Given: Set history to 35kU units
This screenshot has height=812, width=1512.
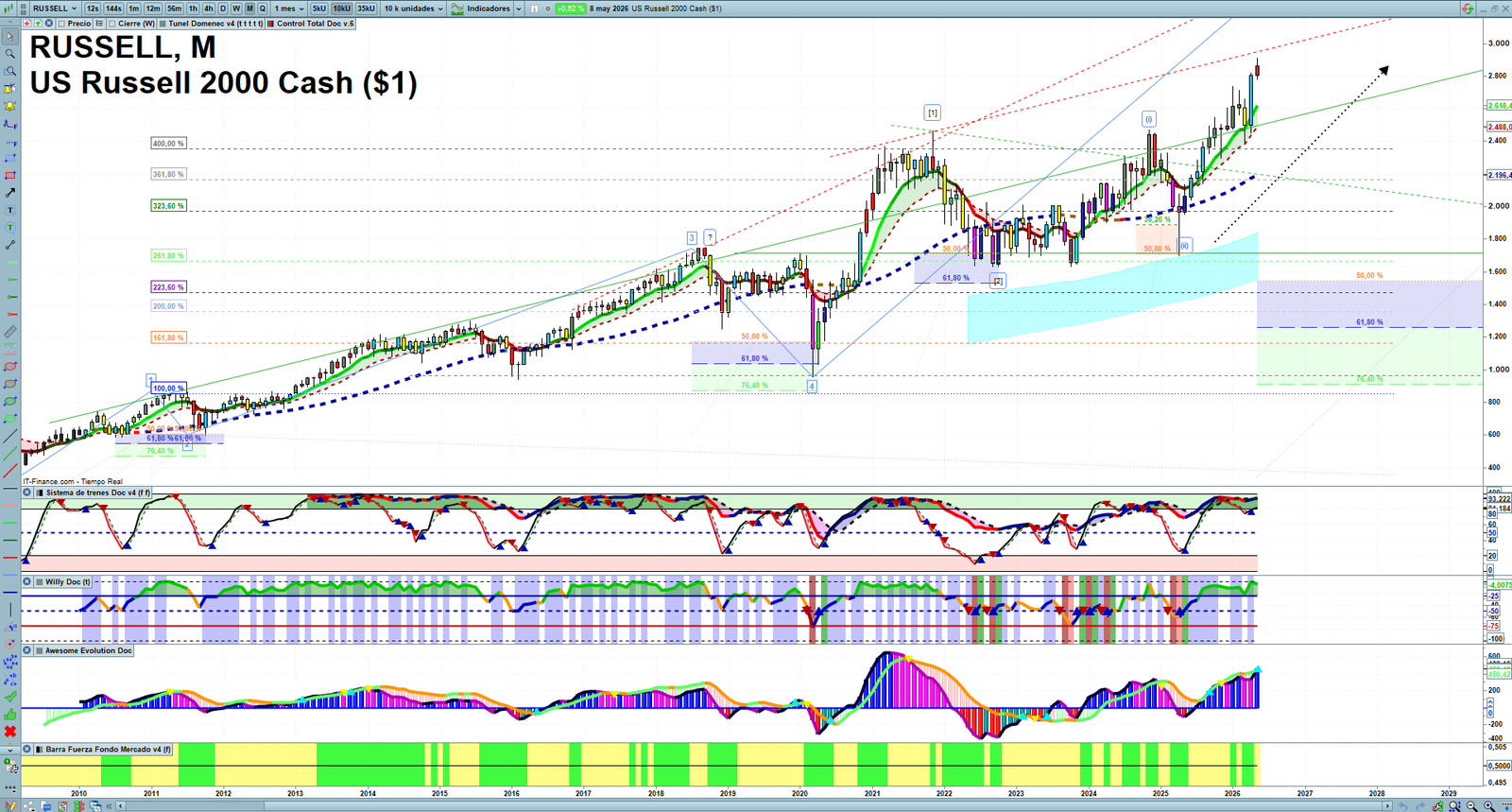Looking at the screenshot, I should coord(366,9).
